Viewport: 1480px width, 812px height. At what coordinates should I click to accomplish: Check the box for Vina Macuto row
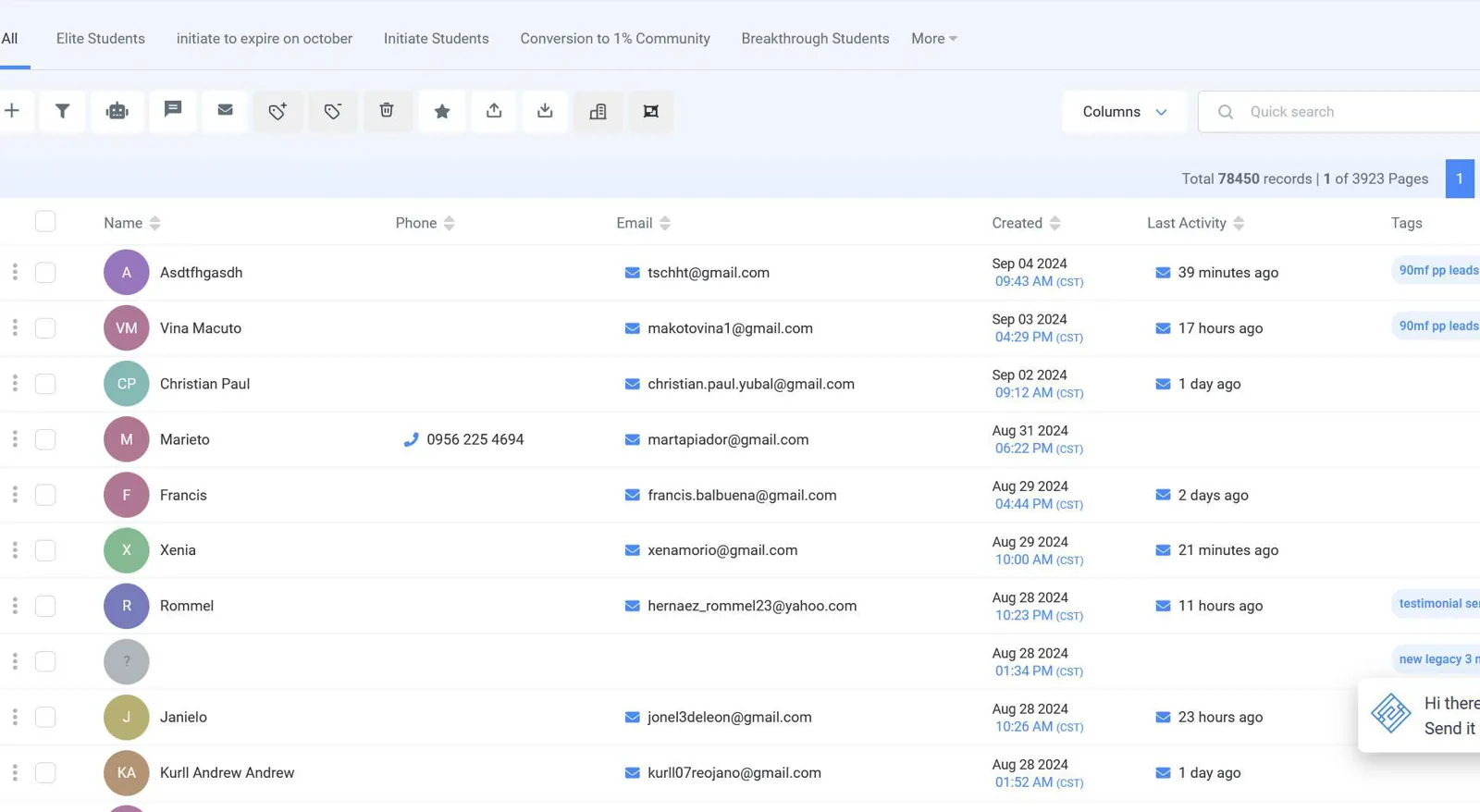coord(45,327)
